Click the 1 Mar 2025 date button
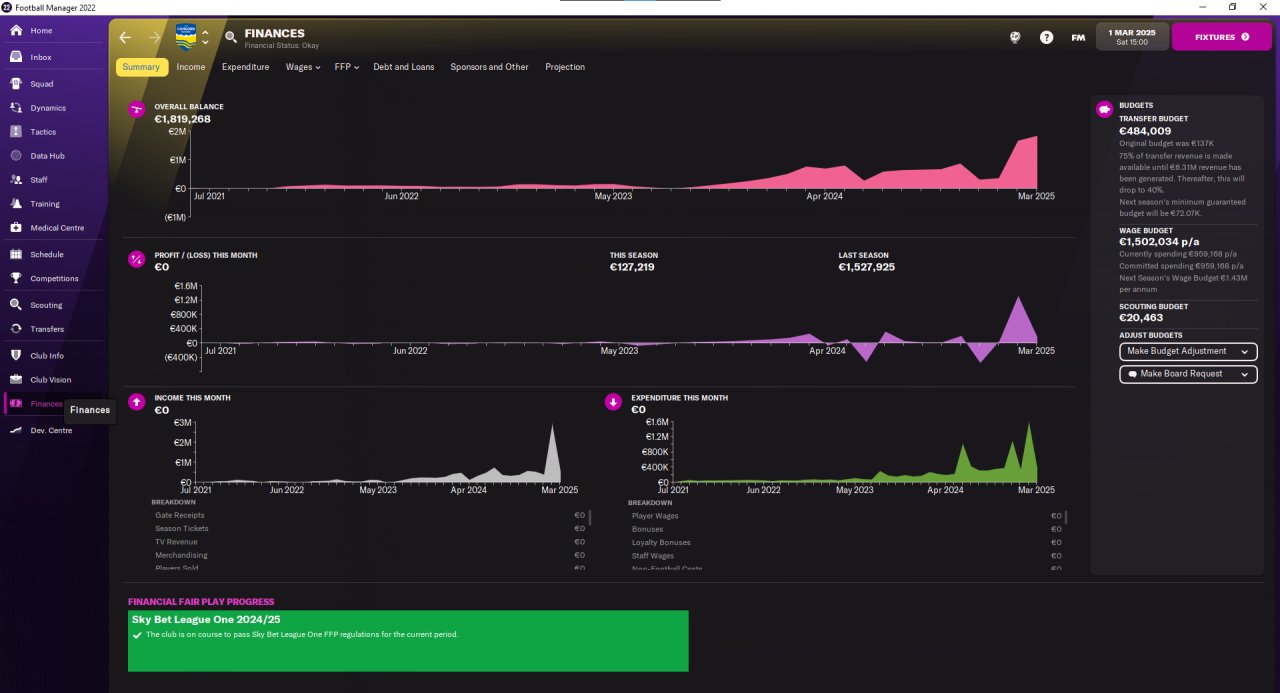 [x=1132, y=37]
